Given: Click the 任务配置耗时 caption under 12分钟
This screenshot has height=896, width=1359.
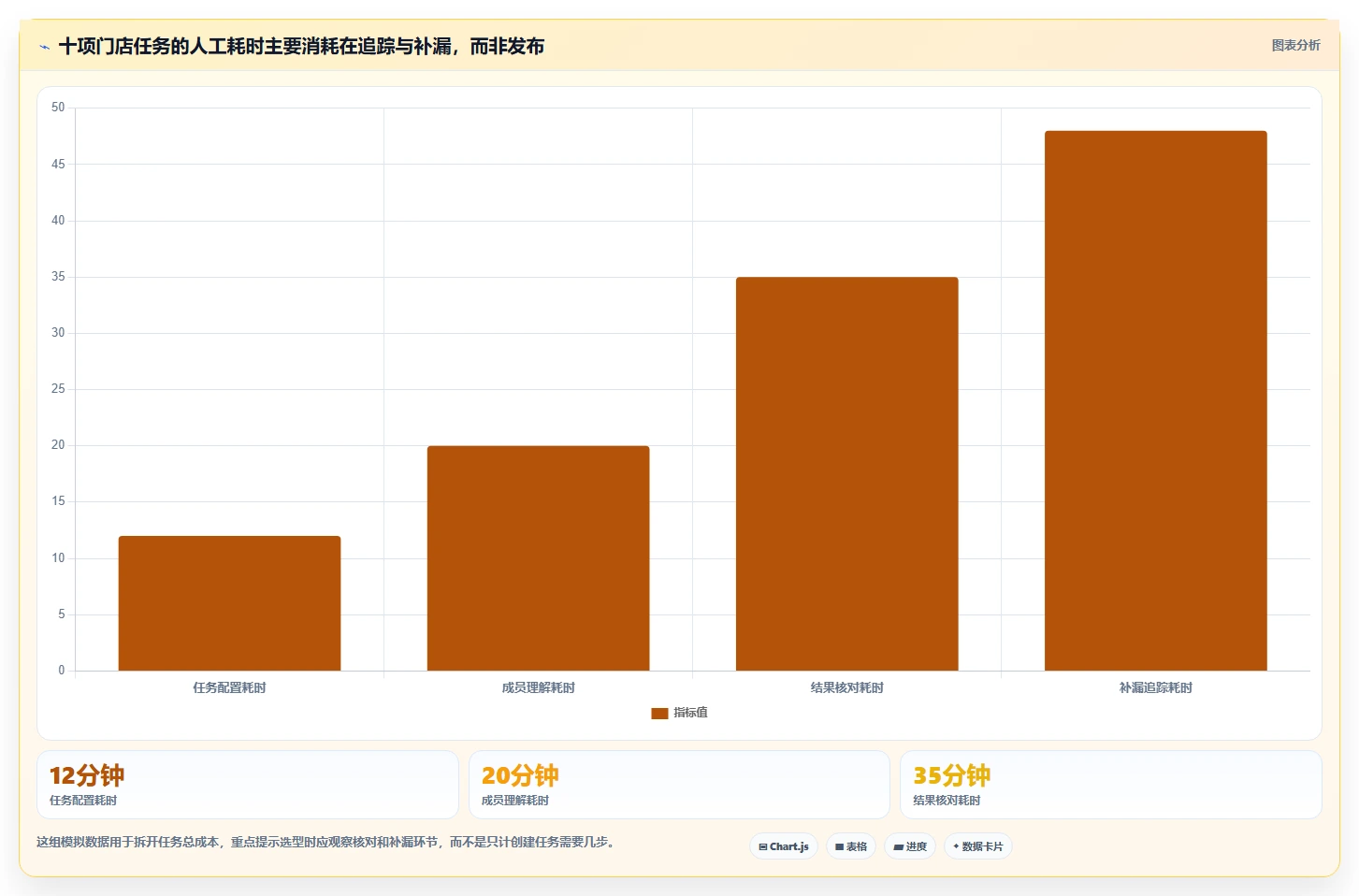Looking at the screenshot, I should (x=83, y=801).
